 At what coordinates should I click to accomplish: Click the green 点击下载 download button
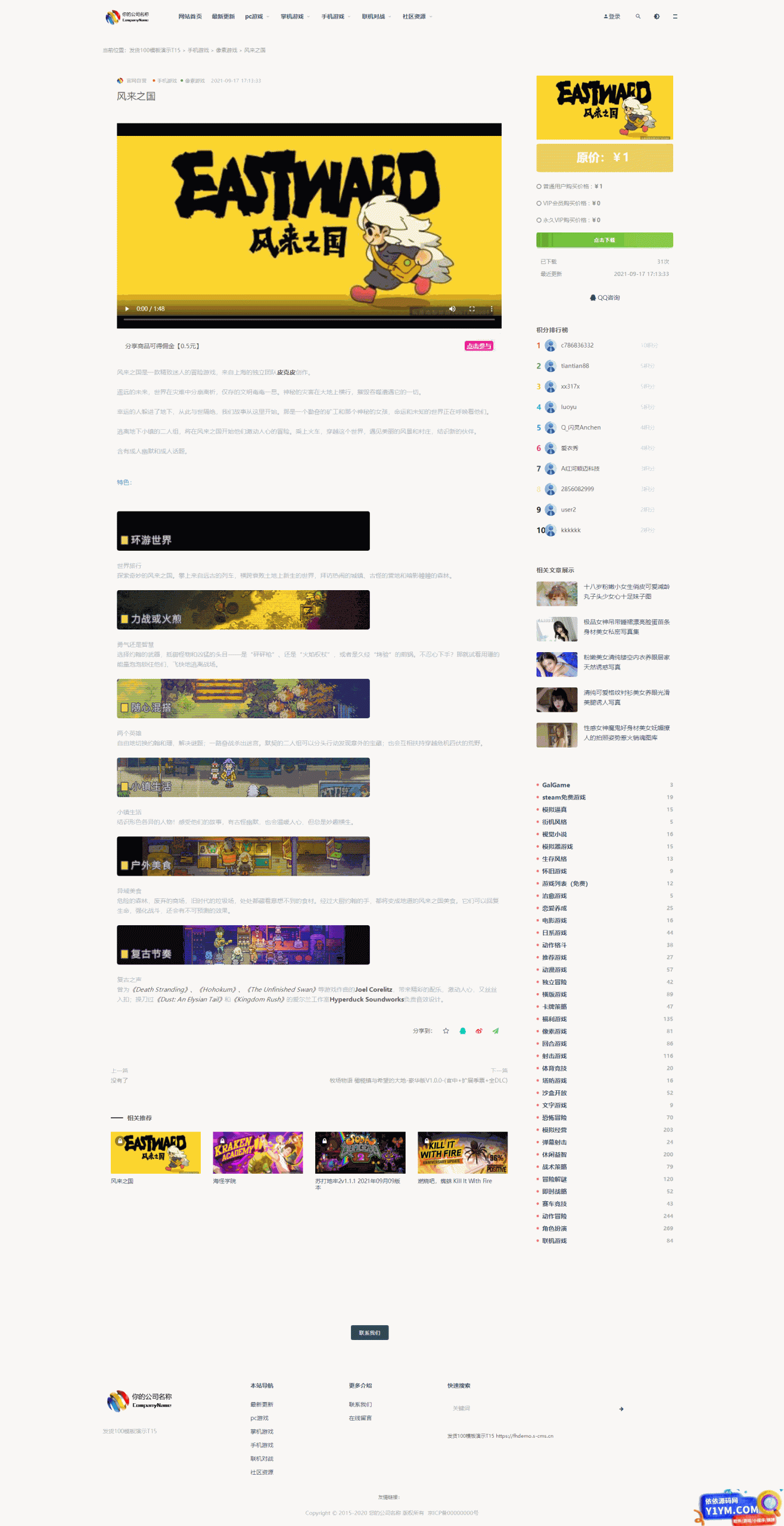(605, 240)
